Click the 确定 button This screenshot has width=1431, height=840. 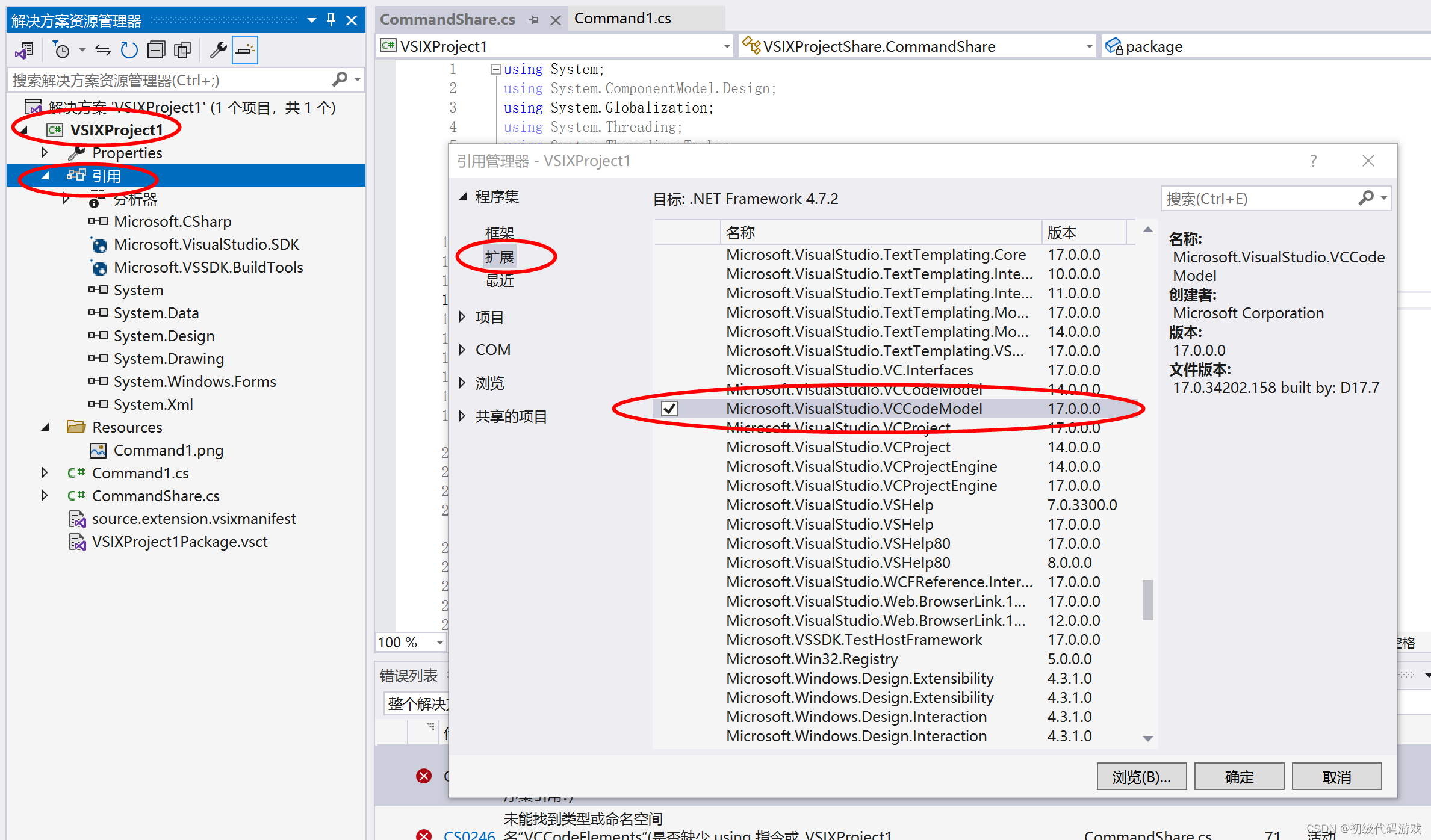click(x=1239, y=777)
